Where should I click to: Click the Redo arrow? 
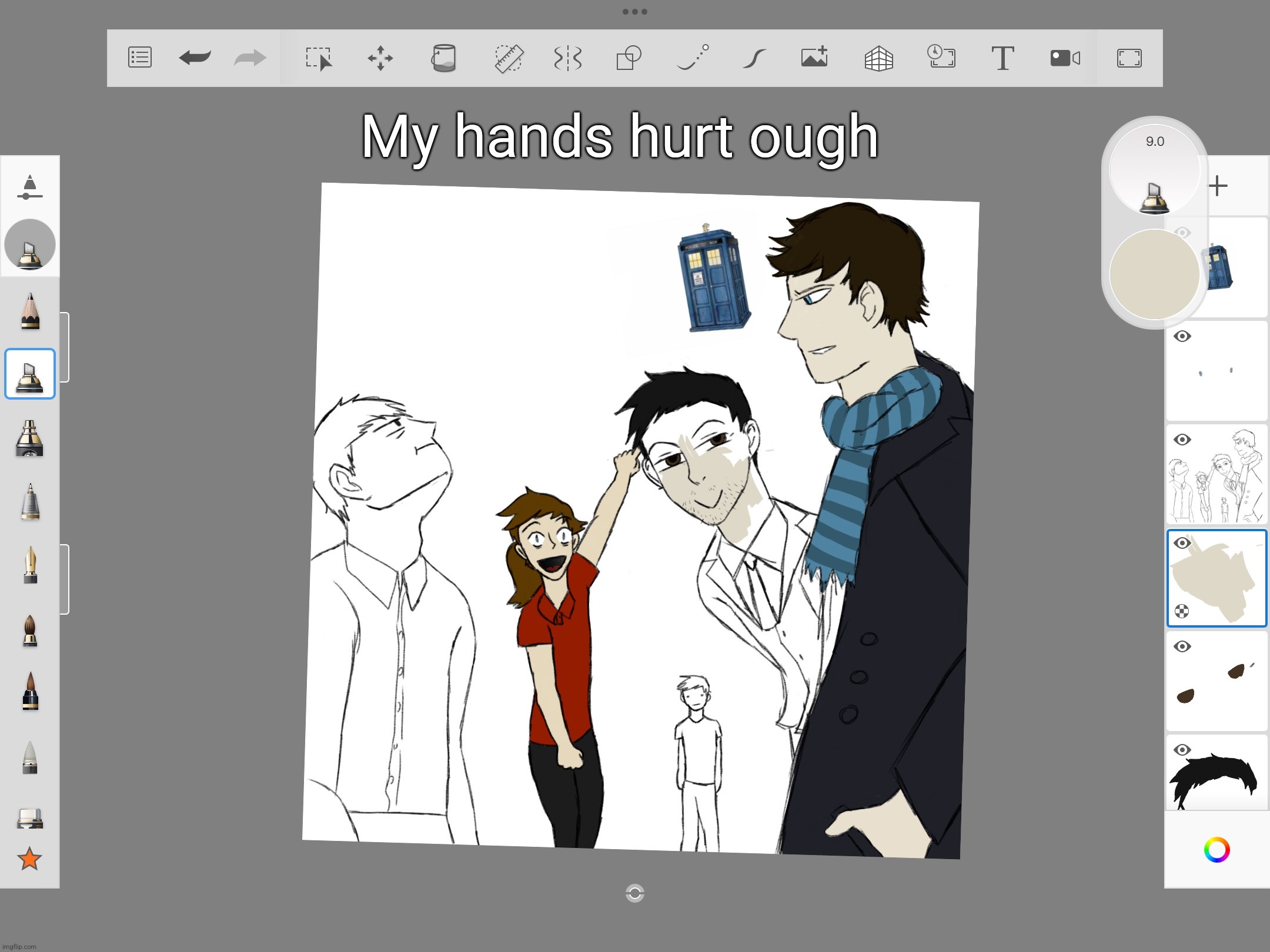click(250, 58)
